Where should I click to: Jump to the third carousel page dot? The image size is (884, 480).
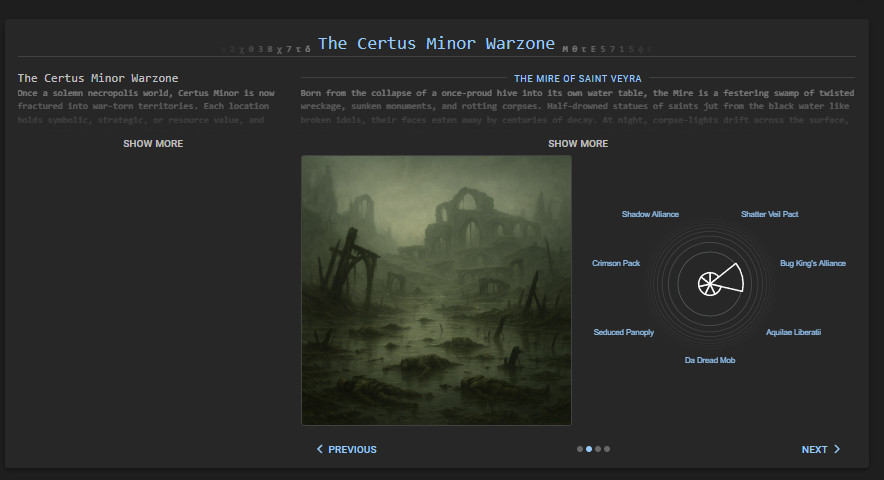tap(598, 449)
